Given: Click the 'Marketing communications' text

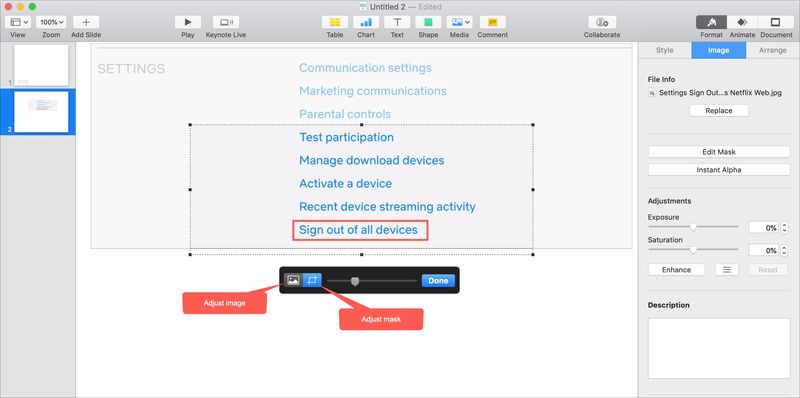Looking at the screenshot, I should [x=373, y=91].
